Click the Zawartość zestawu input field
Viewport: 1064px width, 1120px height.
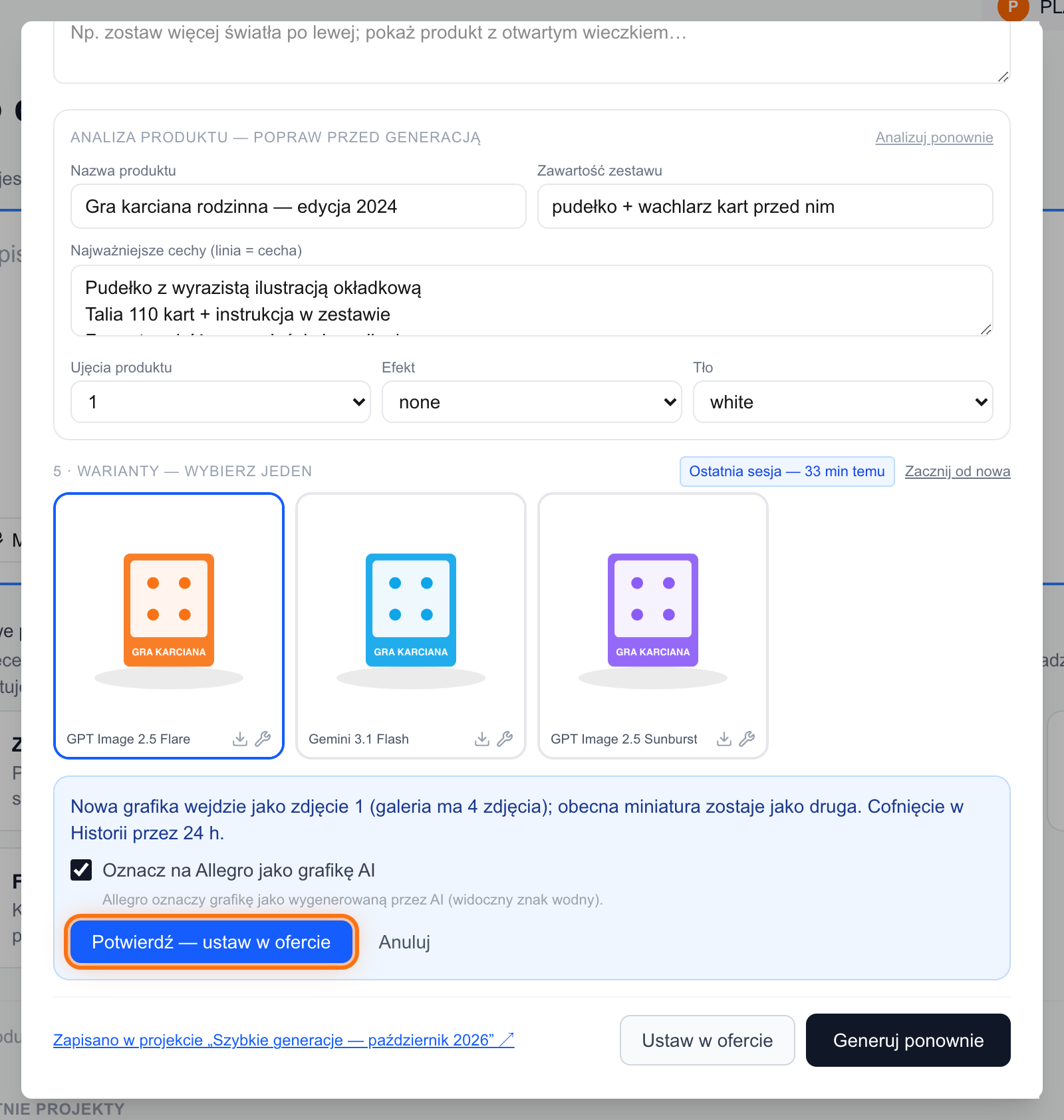point(765,206)
